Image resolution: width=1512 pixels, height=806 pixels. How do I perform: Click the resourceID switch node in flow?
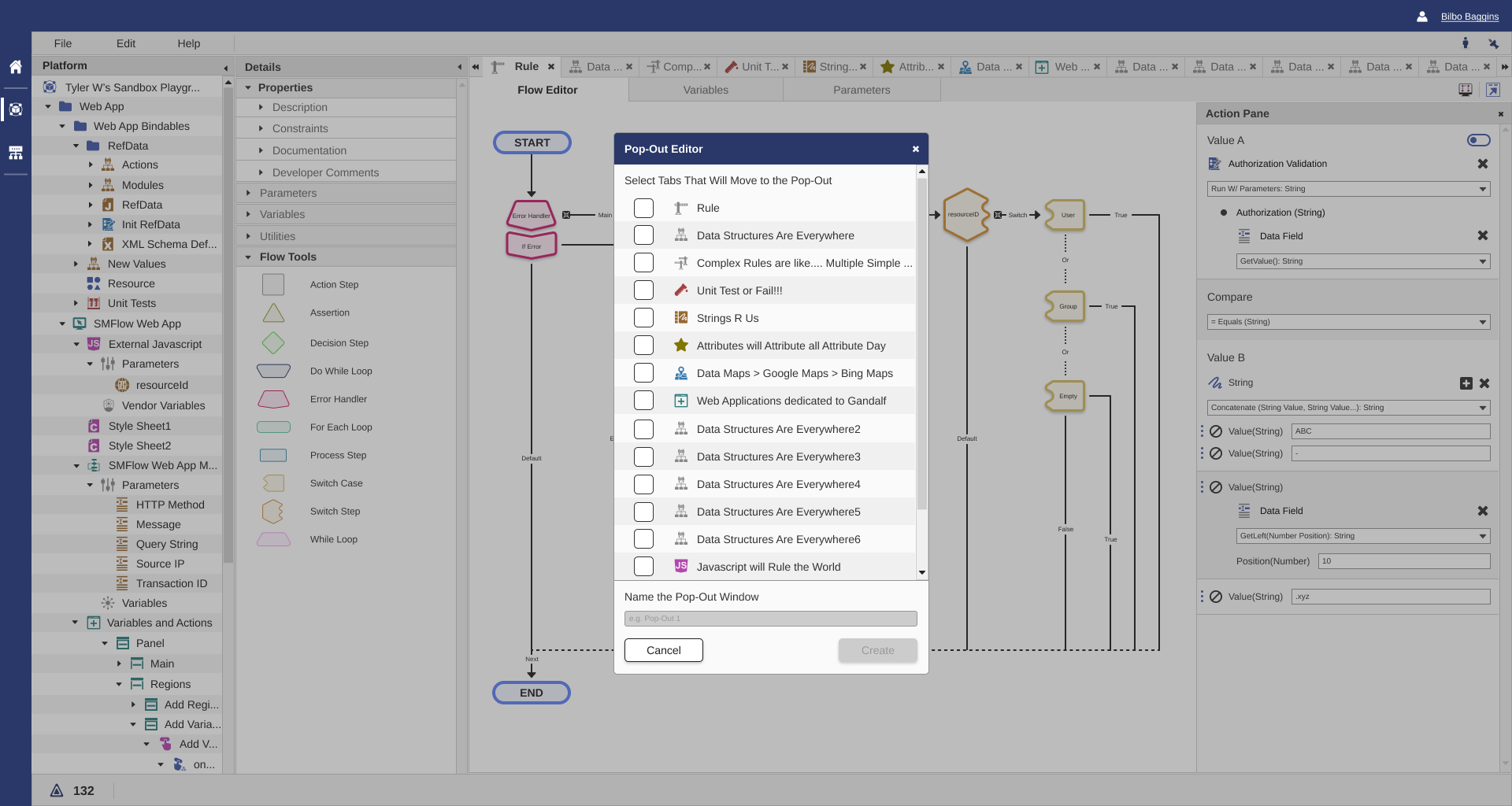pos(965,214)
